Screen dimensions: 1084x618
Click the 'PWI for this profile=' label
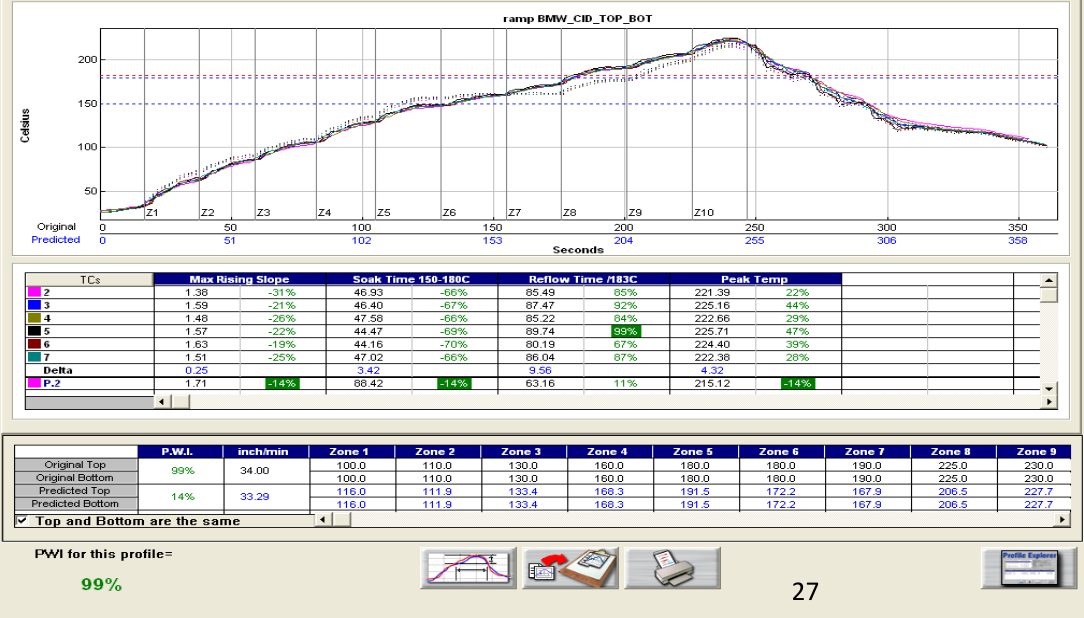(x=104, y=554)
